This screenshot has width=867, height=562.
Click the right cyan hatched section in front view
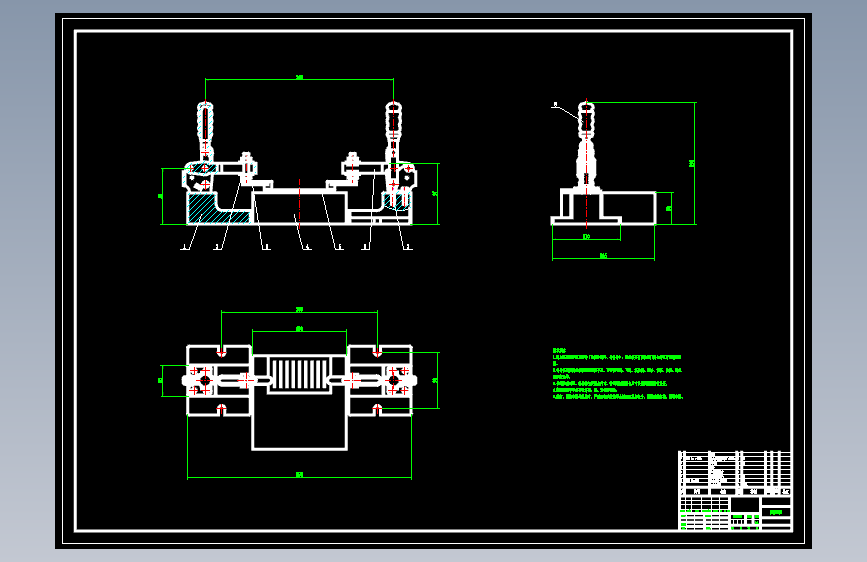coord(398,201)
